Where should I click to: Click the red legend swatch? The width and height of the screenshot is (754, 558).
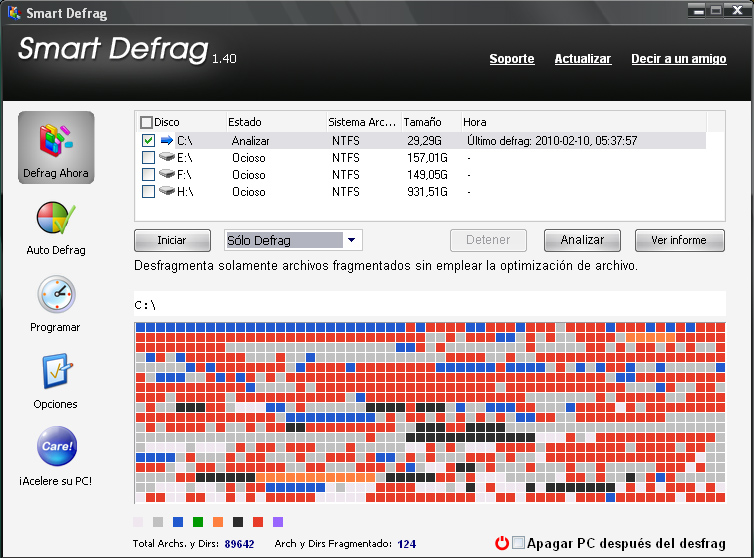click(x=258, y=522)
